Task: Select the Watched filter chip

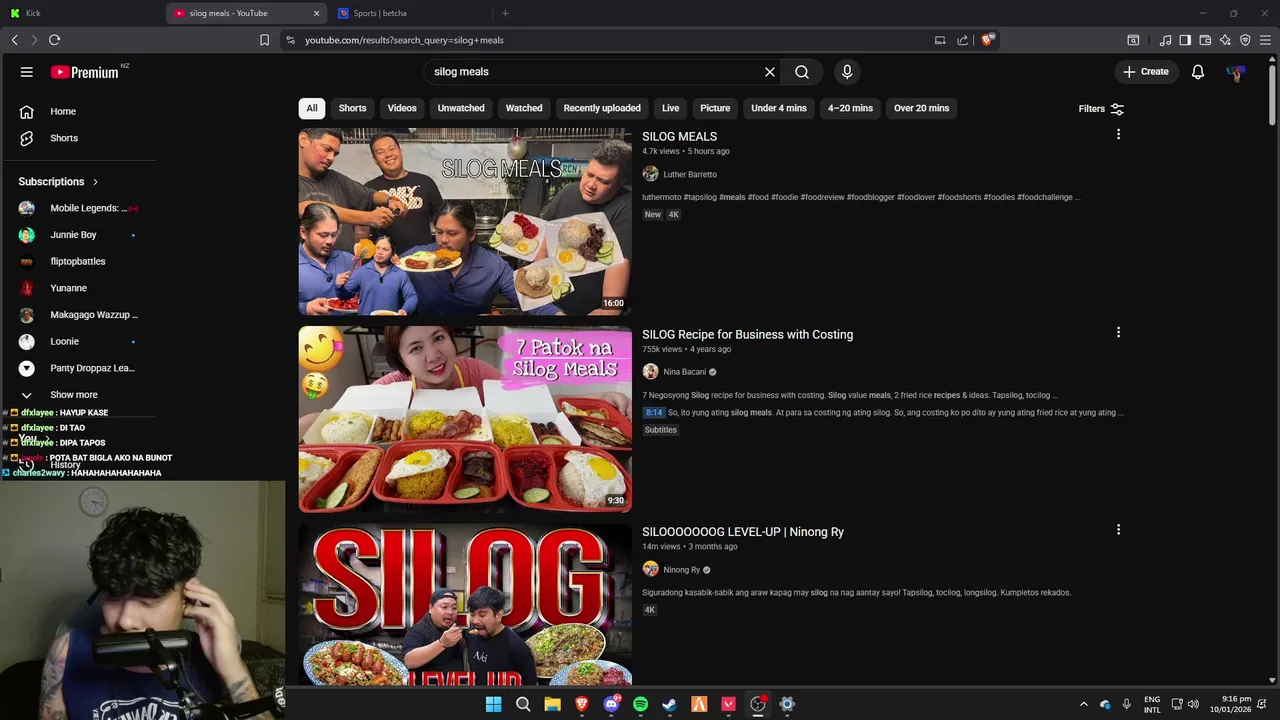Action: point(524,108)
